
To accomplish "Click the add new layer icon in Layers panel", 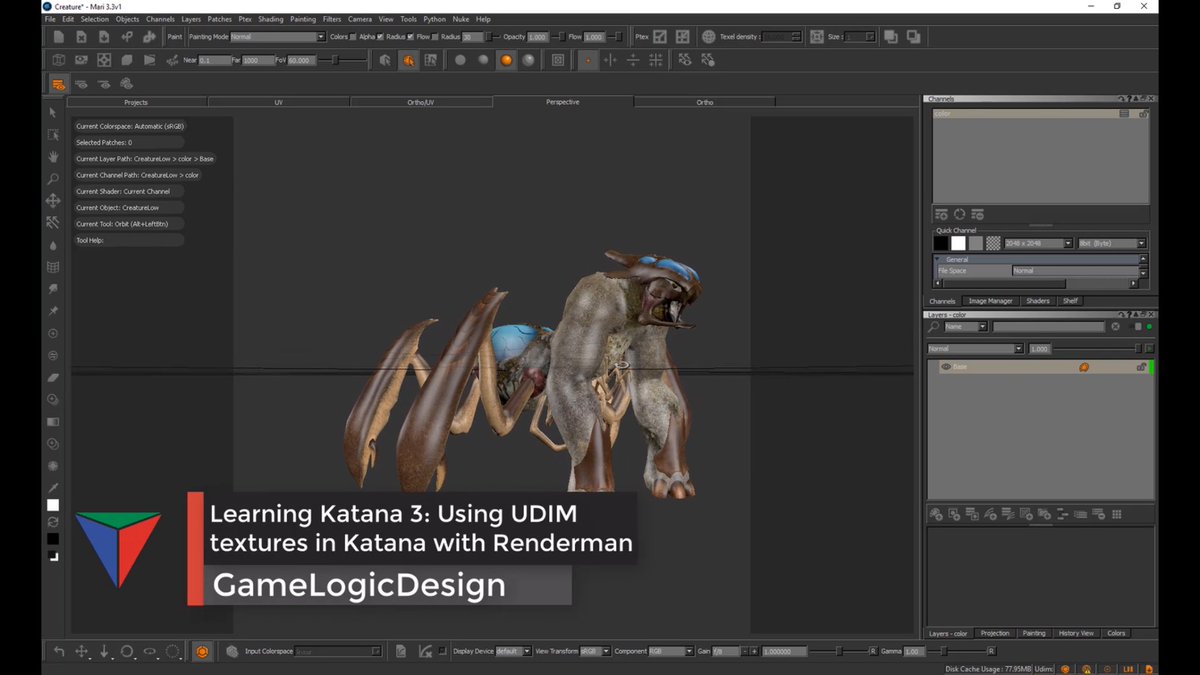I will pyautogui.click(x=937, y=514).
